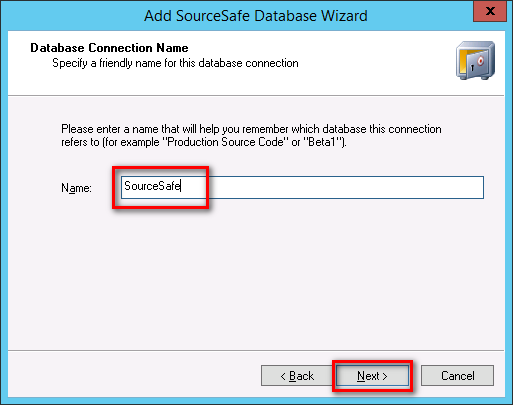This screenshot has width=513, height=405.
Task: Close the Add SourceSafe Database Wizard window
Action: (490, 11)
